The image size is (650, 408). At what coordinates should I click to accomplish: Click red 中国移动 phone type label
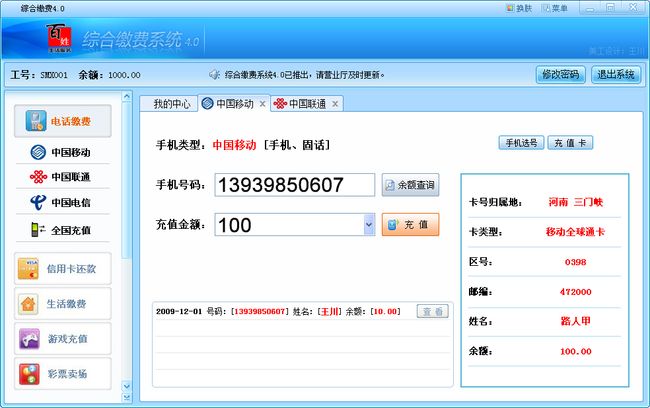coord(234,145)
